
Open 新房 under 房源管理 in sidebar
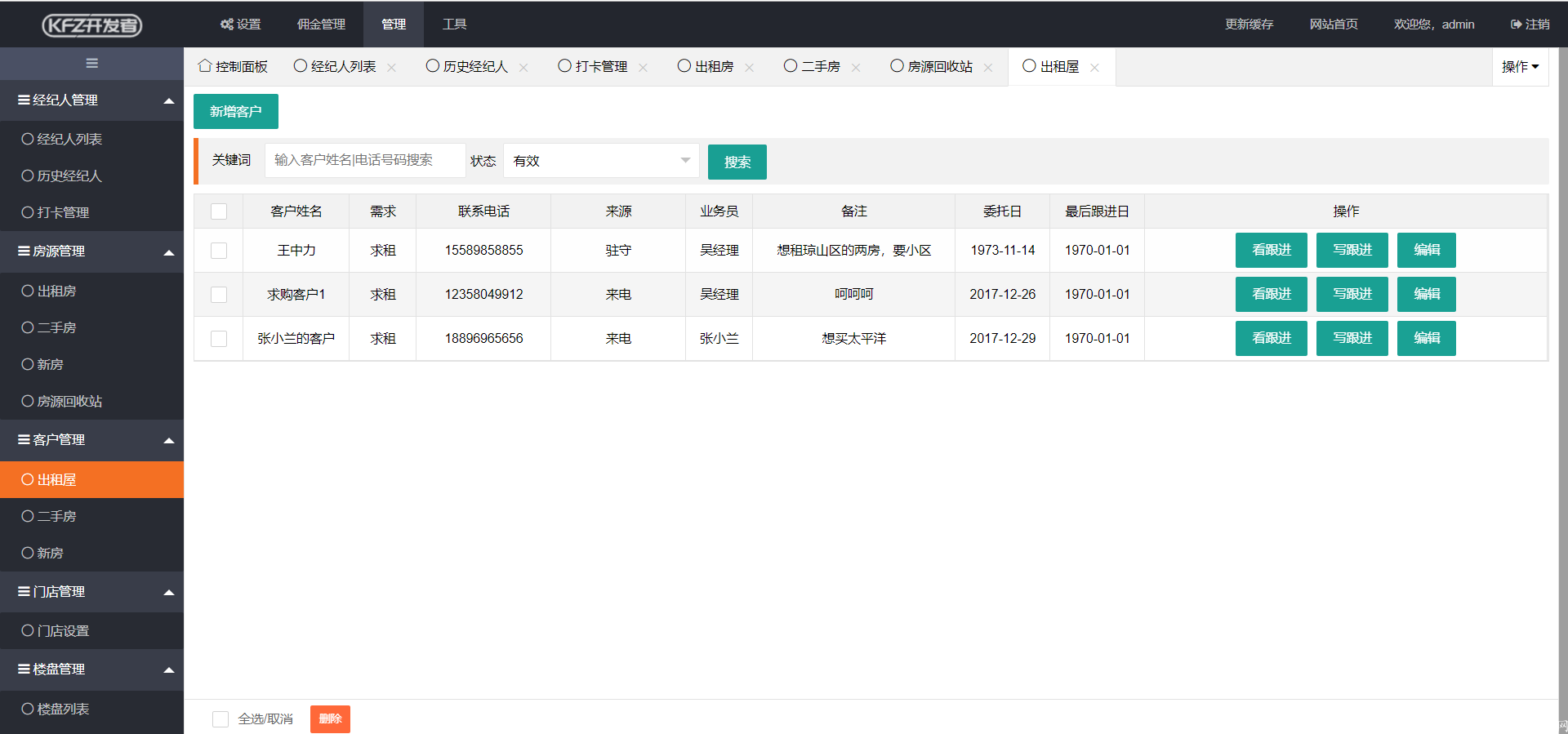[91, 365]
